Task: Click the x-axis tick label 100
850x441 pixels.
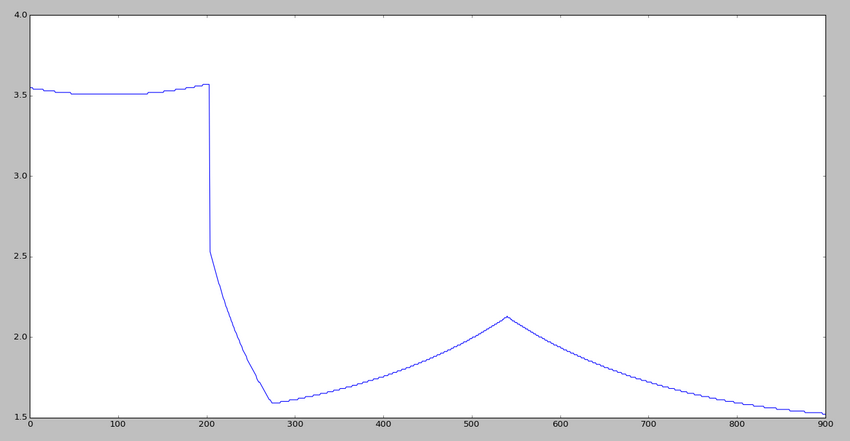Action: point(118,426)
